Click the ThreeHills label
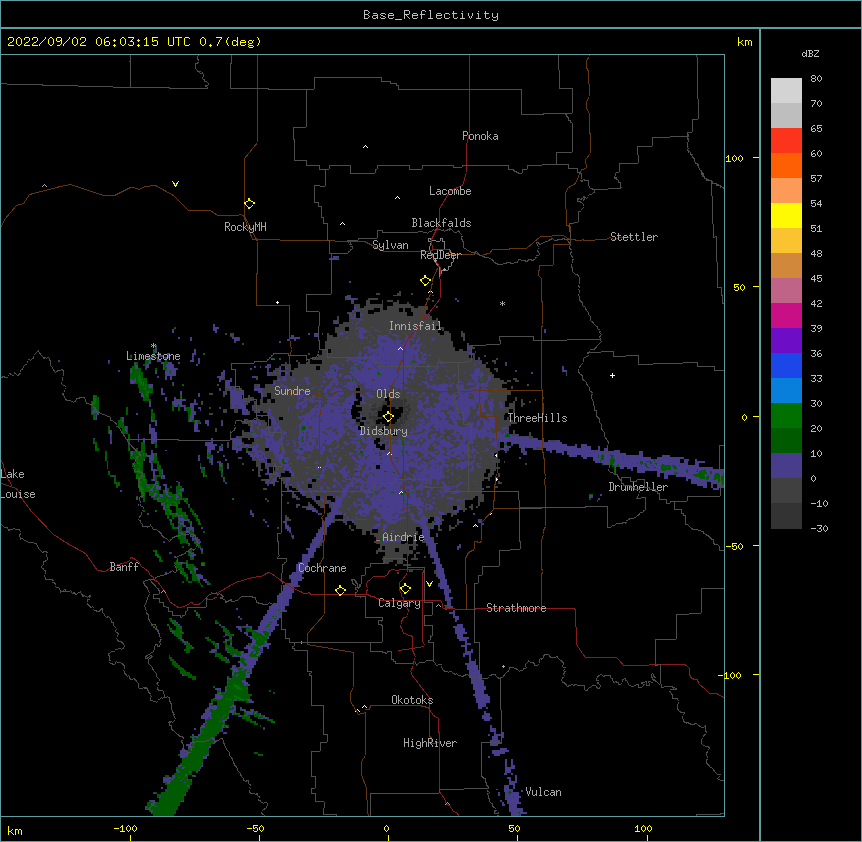 point(537,418)
